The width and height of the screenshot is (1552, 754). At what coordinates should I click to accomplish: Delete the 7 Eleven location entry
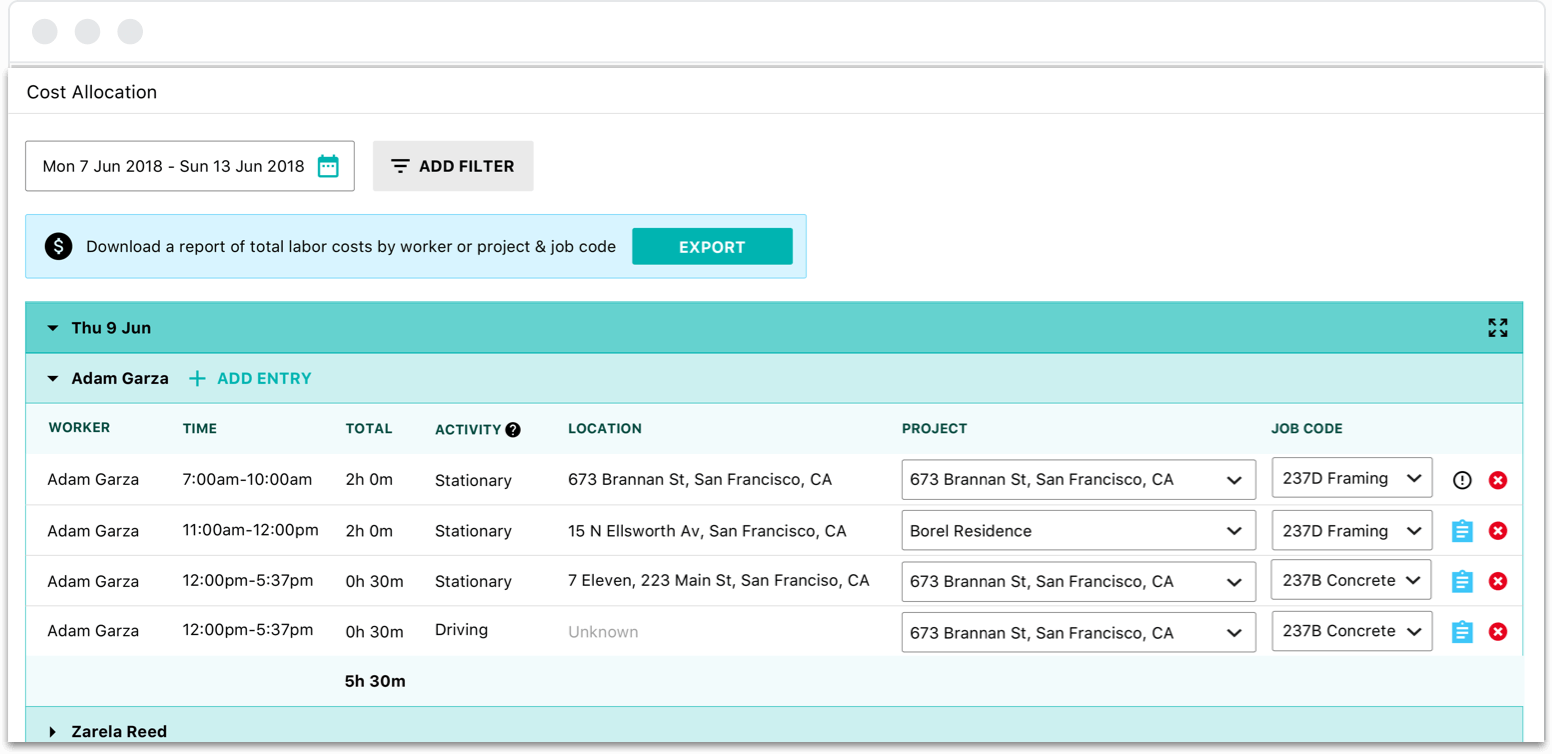pyautogui.click(x=1497, y=581)
